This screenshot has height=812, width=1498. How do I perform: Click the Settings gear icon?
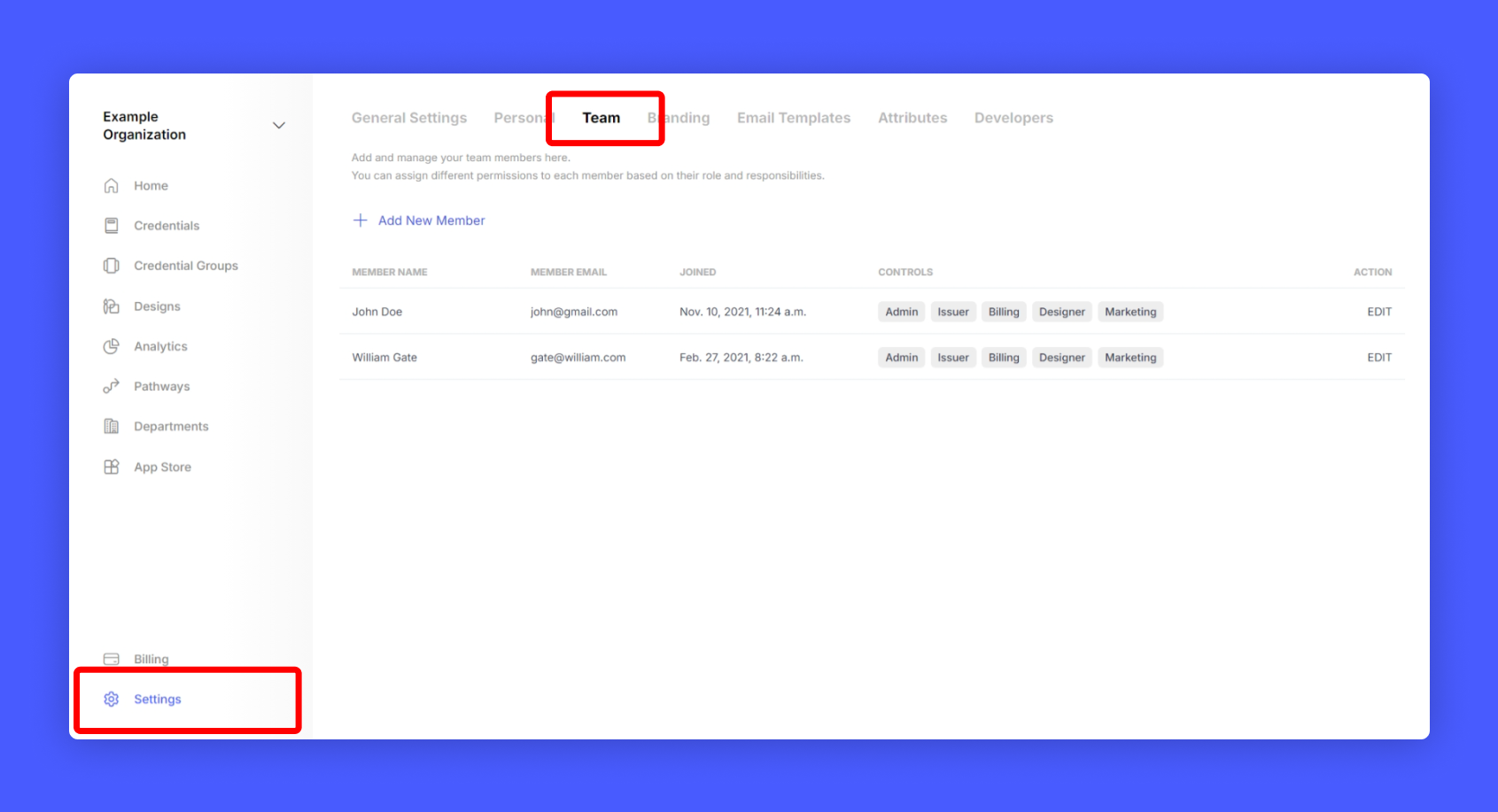coord(111,700)
